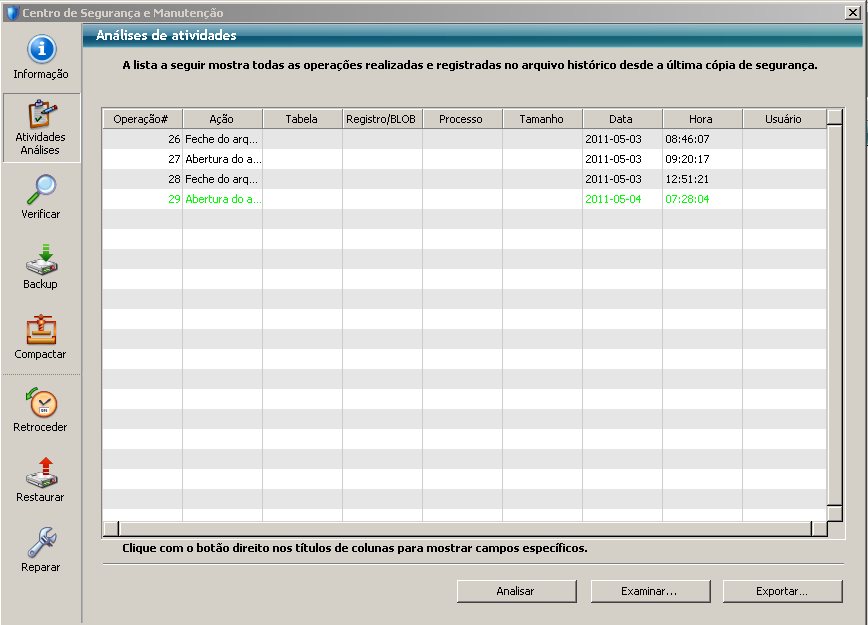Click the Ação column header
The height and width of the screenshot is (625, 868).
[222, 119]
